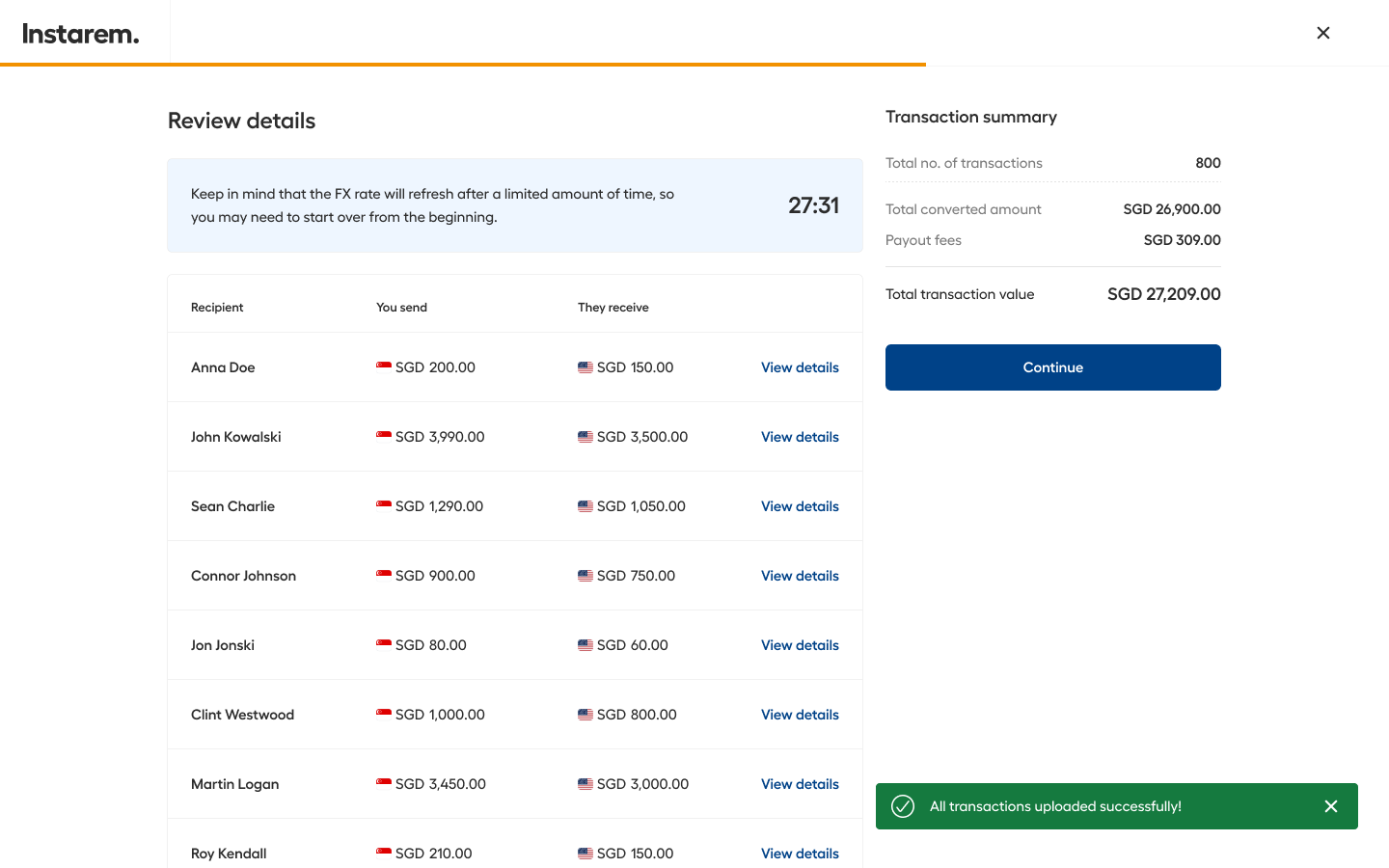Click the US flag in John Kowalski's row
The image size is (1389, 868).
[x=586, y=437]
